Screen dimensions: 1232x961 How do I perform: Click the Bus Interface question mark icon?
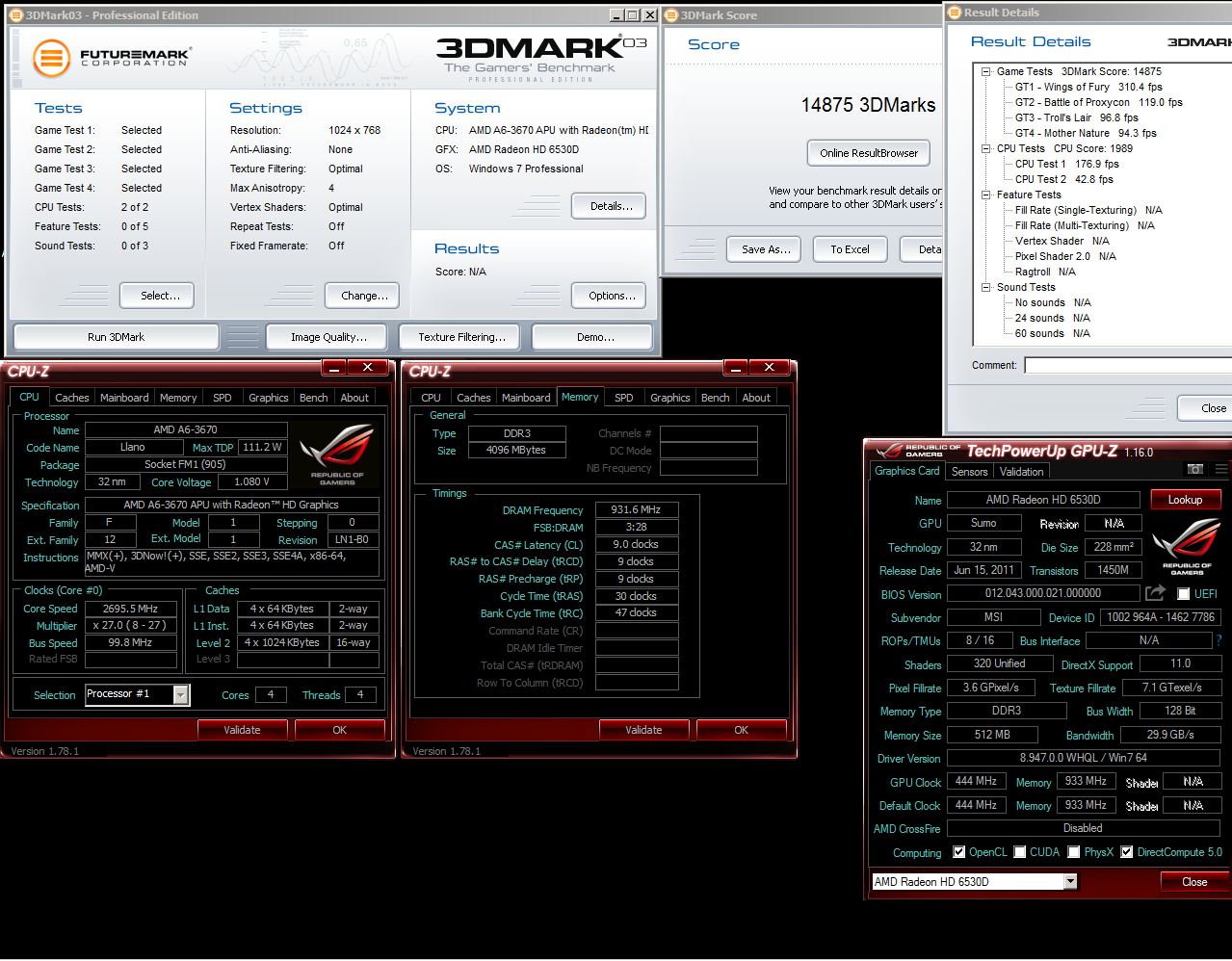point(1219,640)
